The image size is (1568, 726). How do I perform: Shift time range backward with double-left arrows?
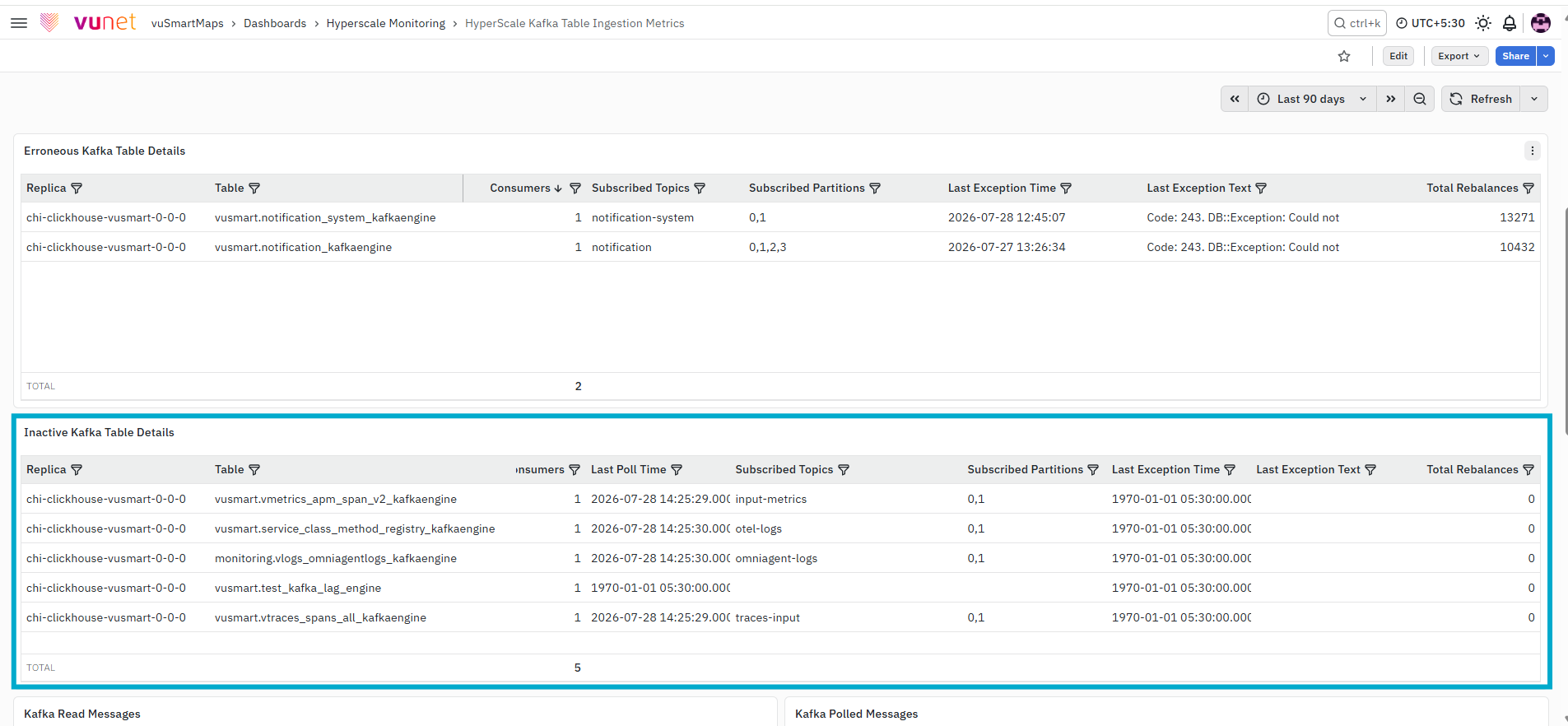1235,99
